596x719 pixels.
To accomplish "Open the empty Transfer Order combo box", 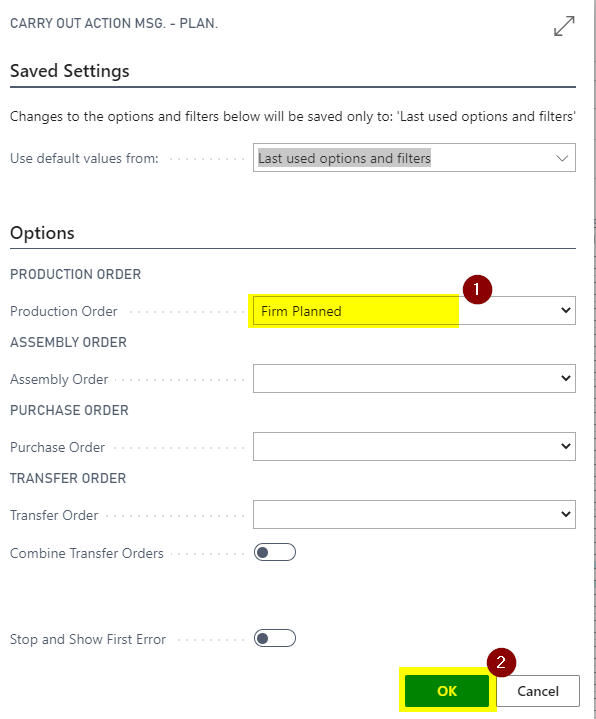I will tap(414, 514).
